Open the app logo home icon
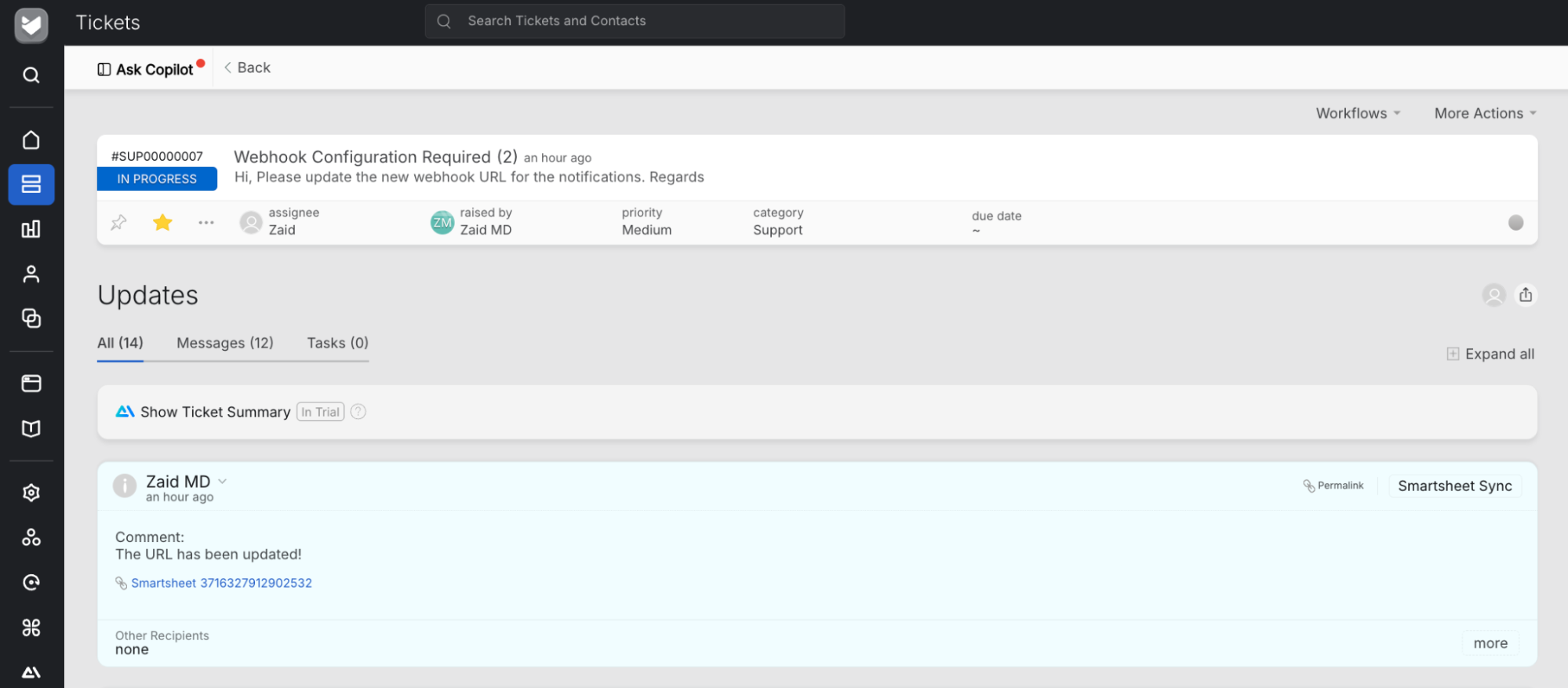Image resolution: width=1568 pixels, height=688 pixels. pos(31,25)
